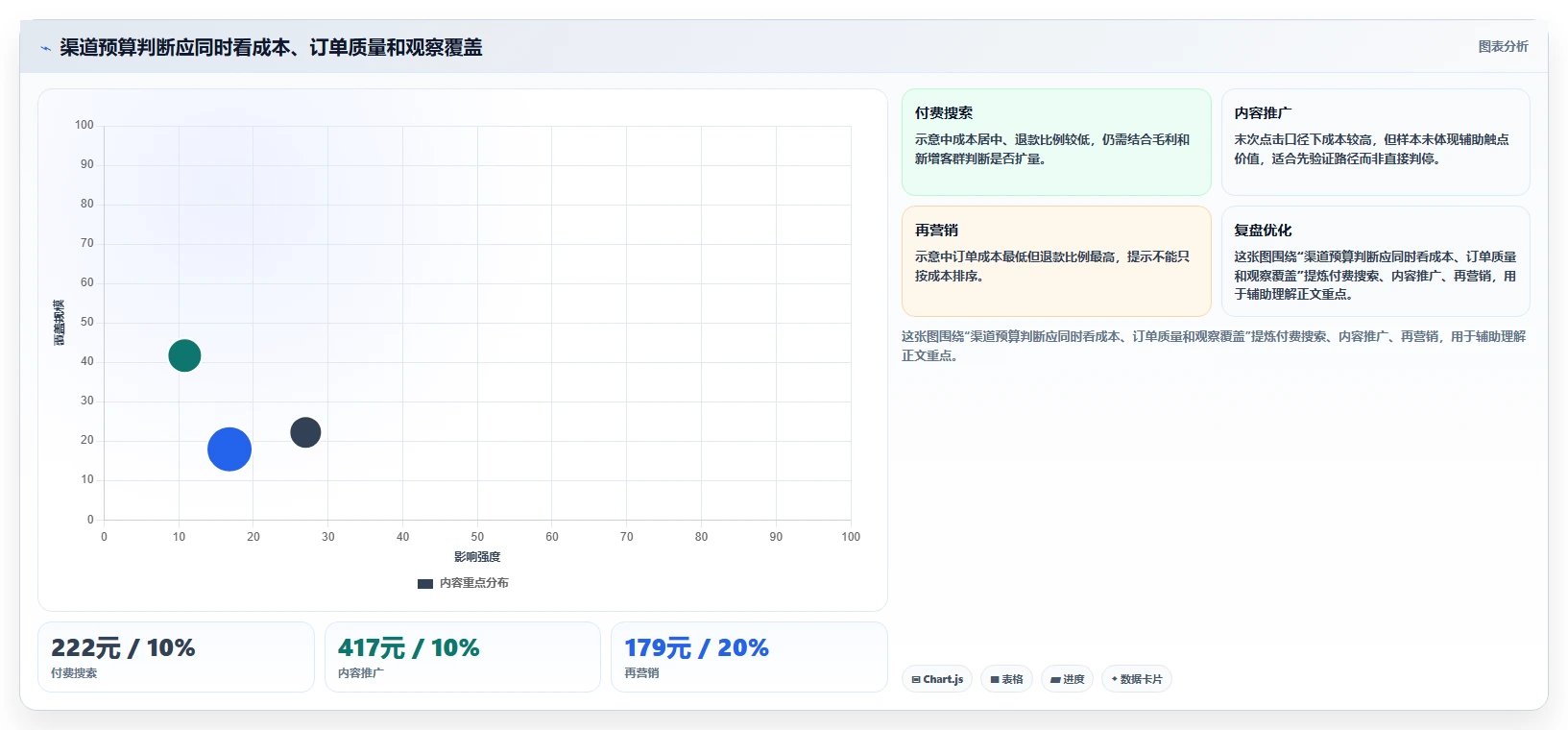Image resolution: width=1568 pixels, height=730 pixels.
Task: Click the y-axis tick label 90
Action: (x=87, y=164)
